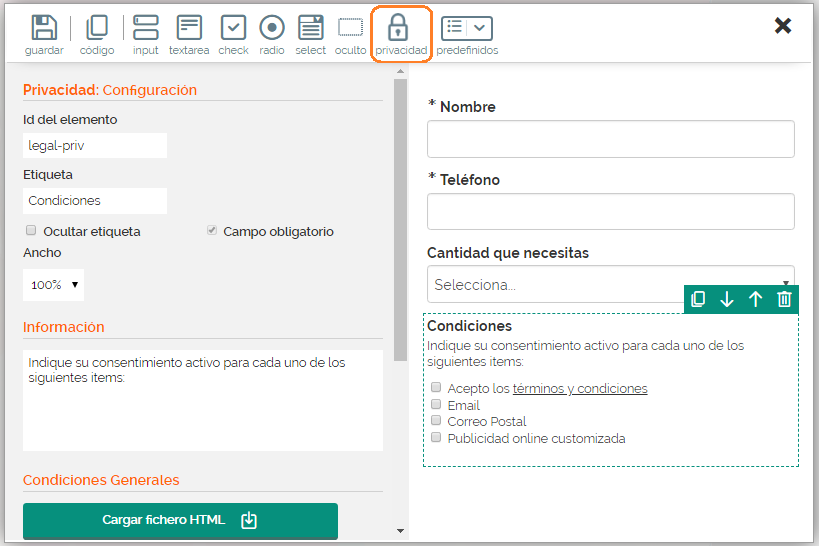Close the form editor
This screenshot has height=546, width=819.
(x=782, y=26)
